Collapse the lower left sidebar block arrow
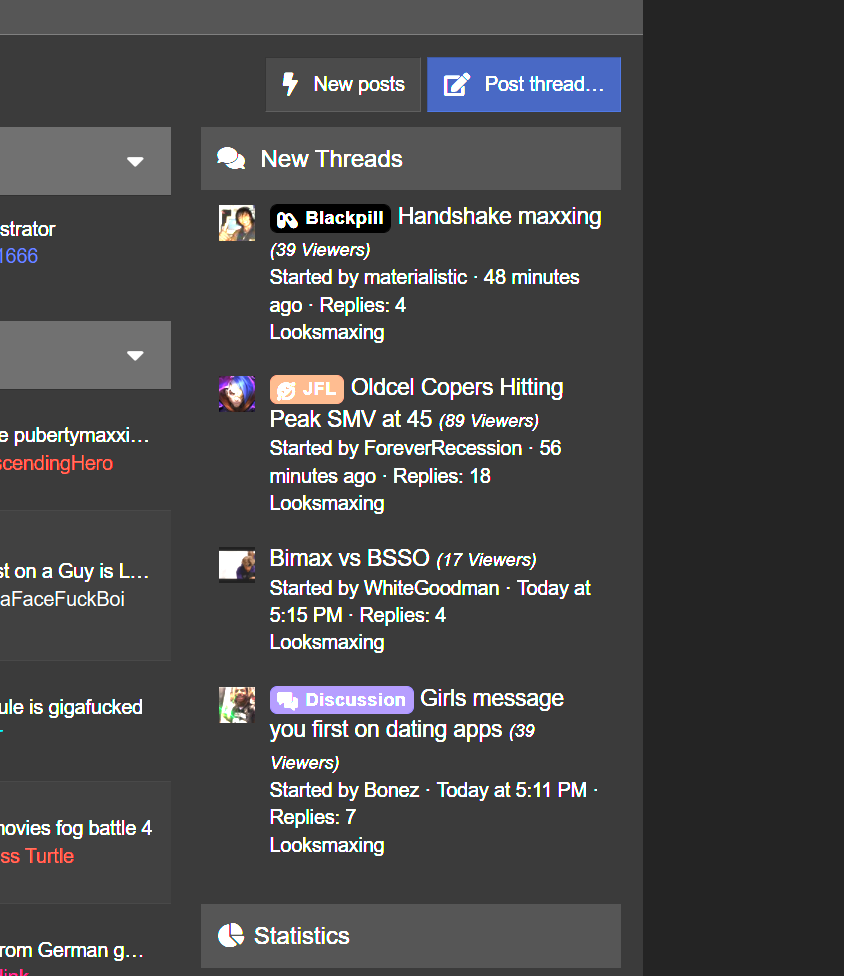Image resolution: width=844 pixels, height=976 pixels. 135,355
